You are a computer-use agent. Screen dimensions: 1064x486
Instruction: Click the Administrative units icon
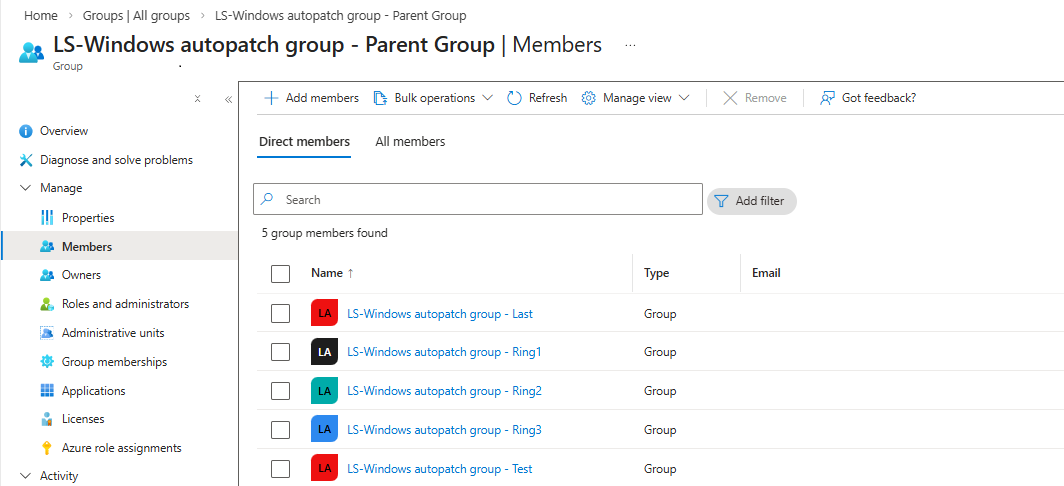pyautogui.click(x=47, y=333)
